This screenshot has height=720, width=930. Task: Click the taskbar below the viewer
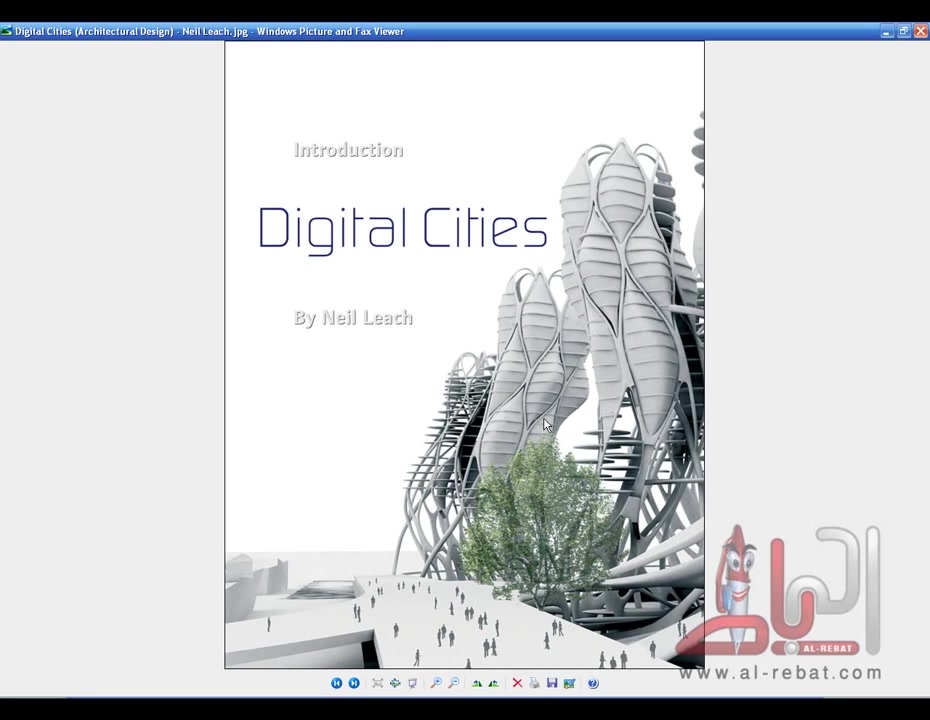coord(465,712)
